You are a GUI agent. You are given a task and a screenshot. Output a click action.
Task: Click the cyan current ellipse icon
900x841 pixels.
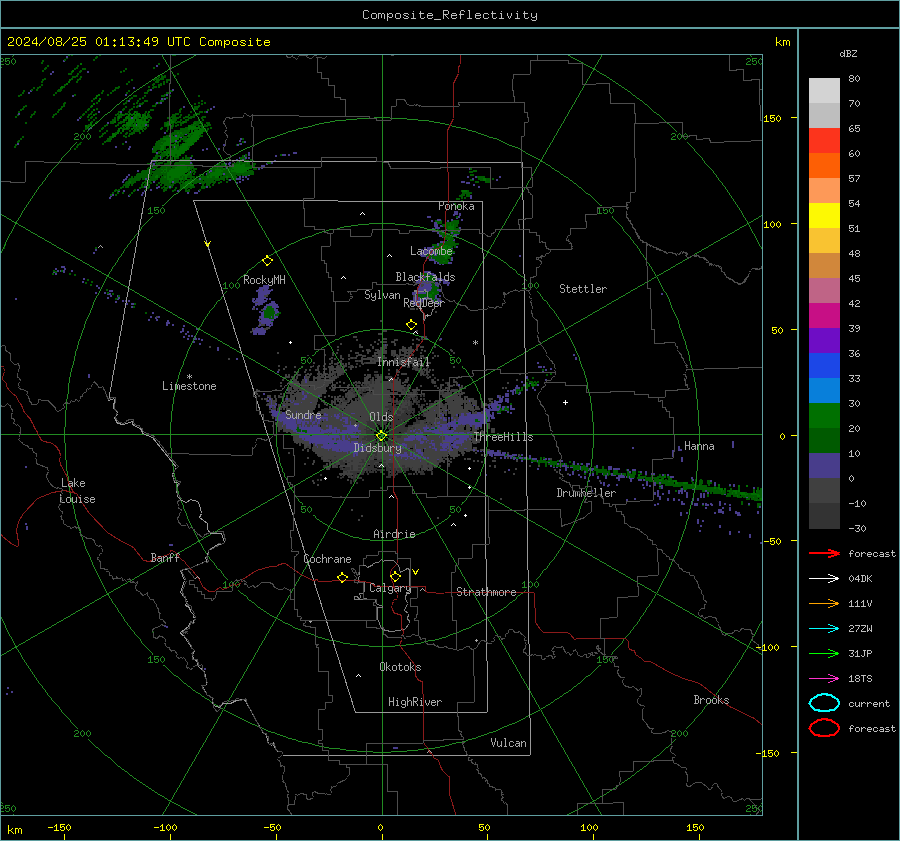824,703
